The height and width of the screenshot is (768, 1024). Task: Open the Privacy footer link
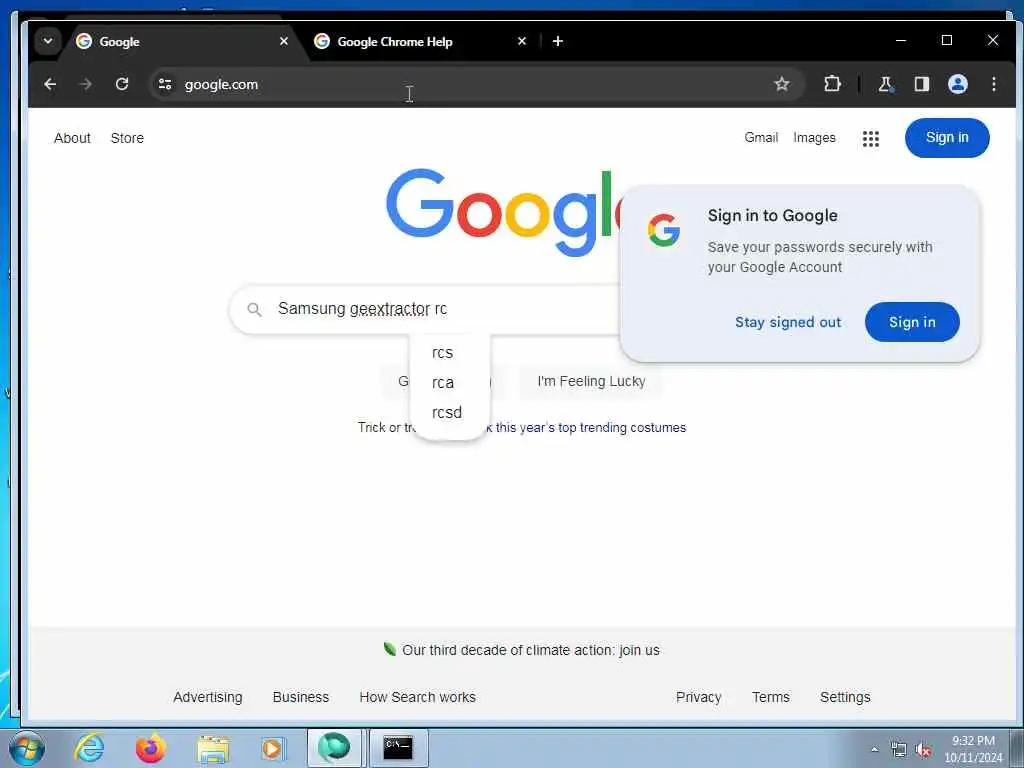pos(698,697)
